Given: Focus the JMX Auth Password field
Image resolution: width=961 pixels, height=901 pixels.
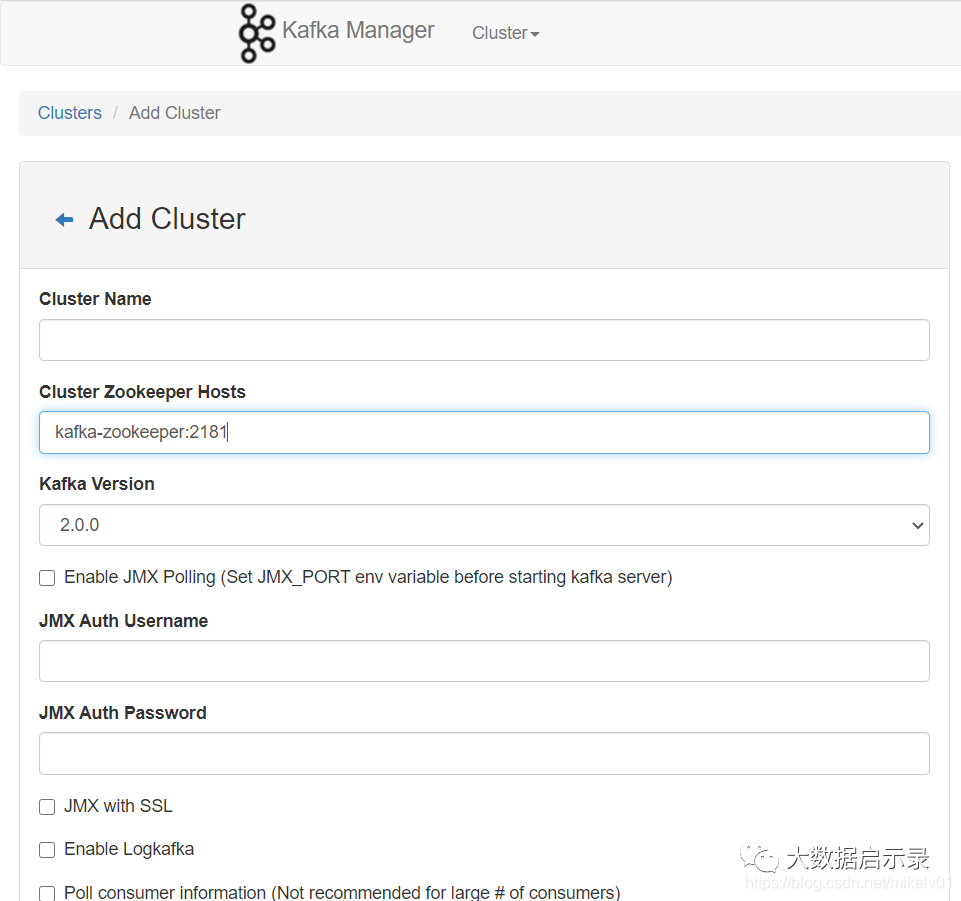Looking at the screenshot, I should click(484, 753).
